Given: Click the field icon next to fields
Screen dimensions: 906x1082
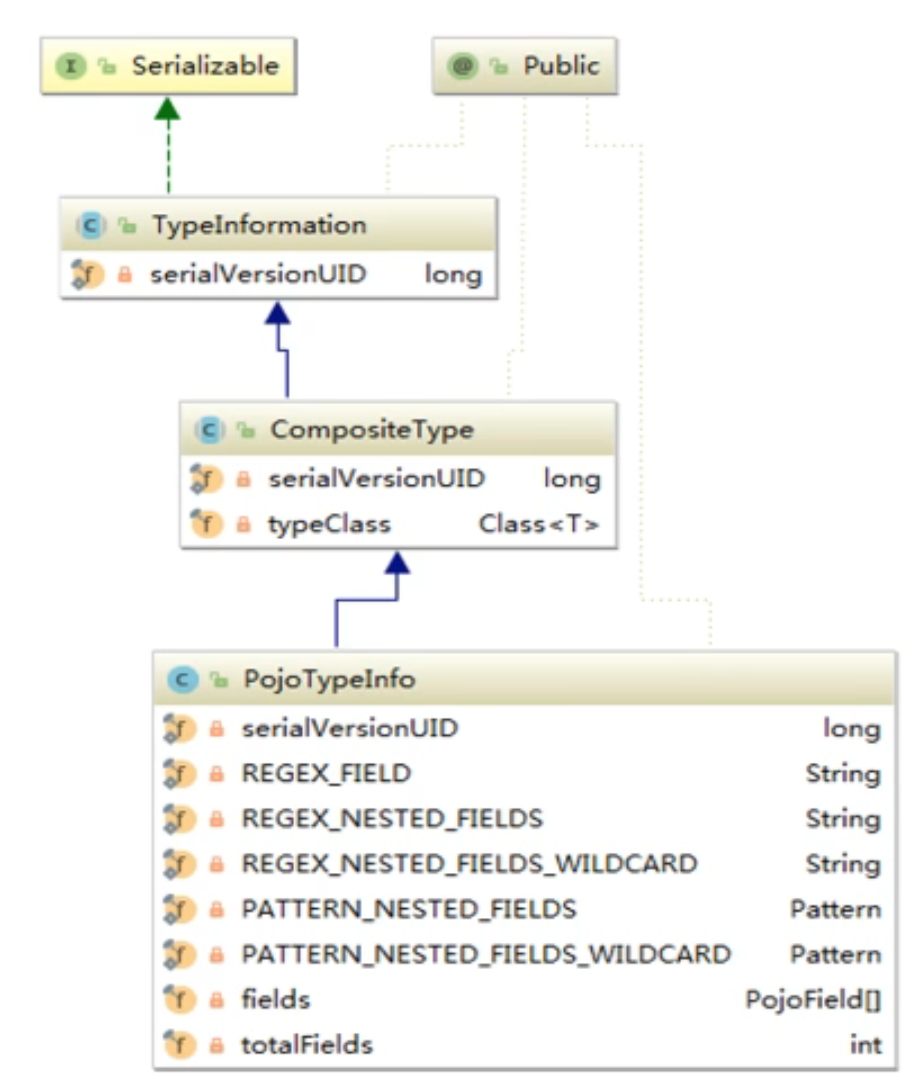Looking at the screenshot, I should [x=179, y=999].
